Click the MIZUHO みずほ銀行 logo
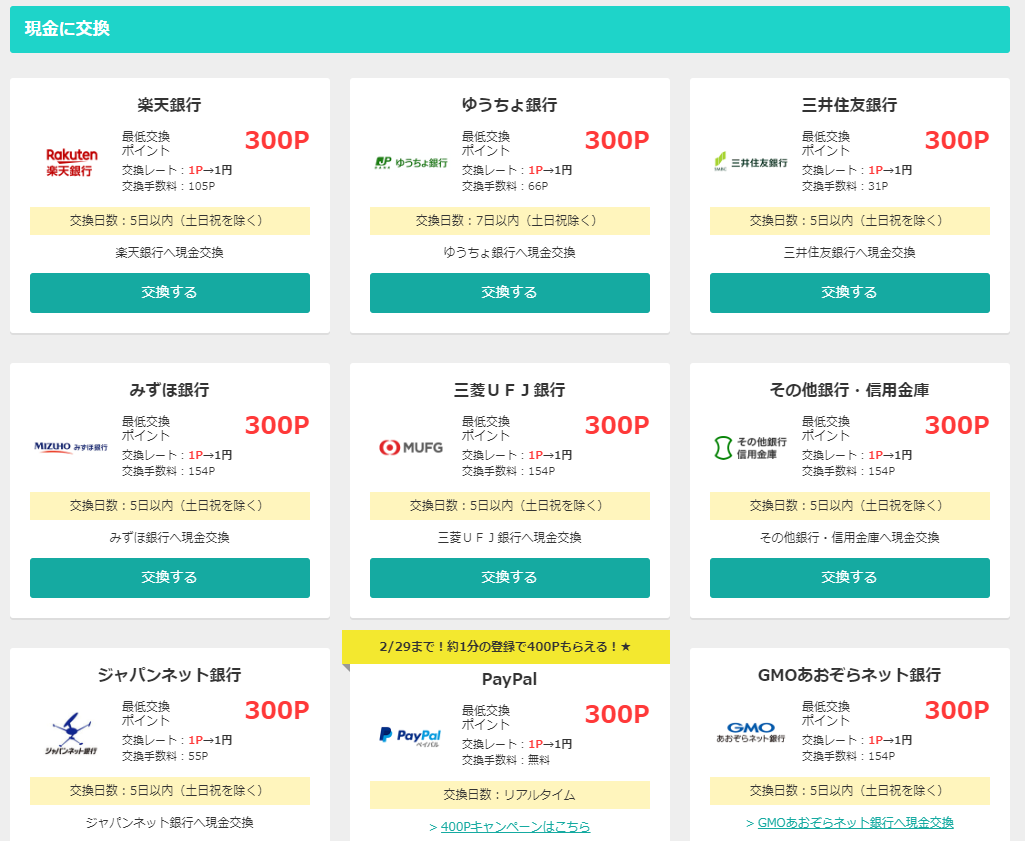This screenshot has width=1025, height=841. [72, 447]
